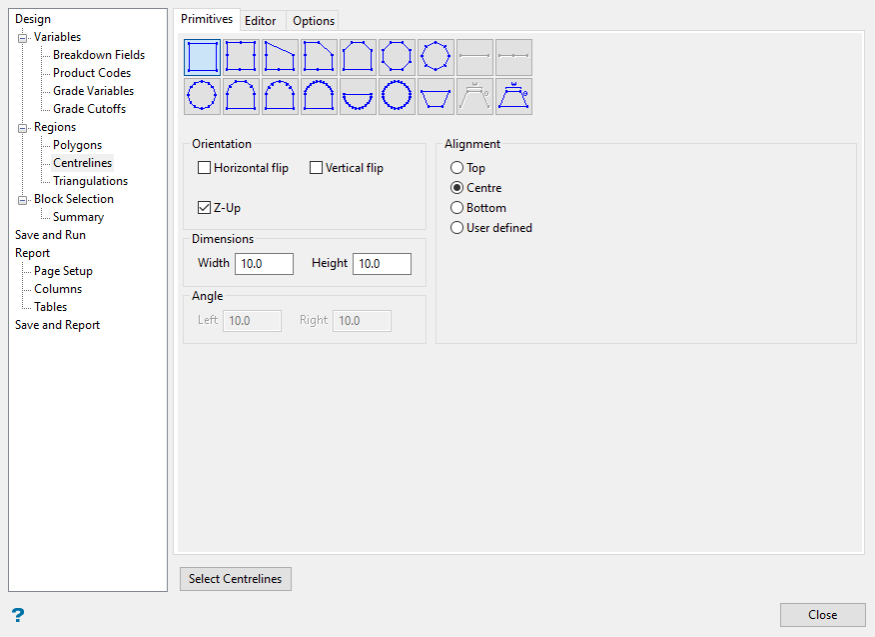
Task: Select the blue trapezoid with W angle icon
Action: pyautogui.click(x=514, y=96)
